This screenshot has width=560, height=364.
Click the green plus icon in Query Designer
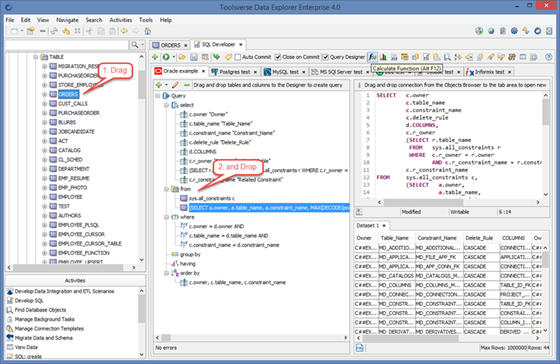(x=159, y=85)
